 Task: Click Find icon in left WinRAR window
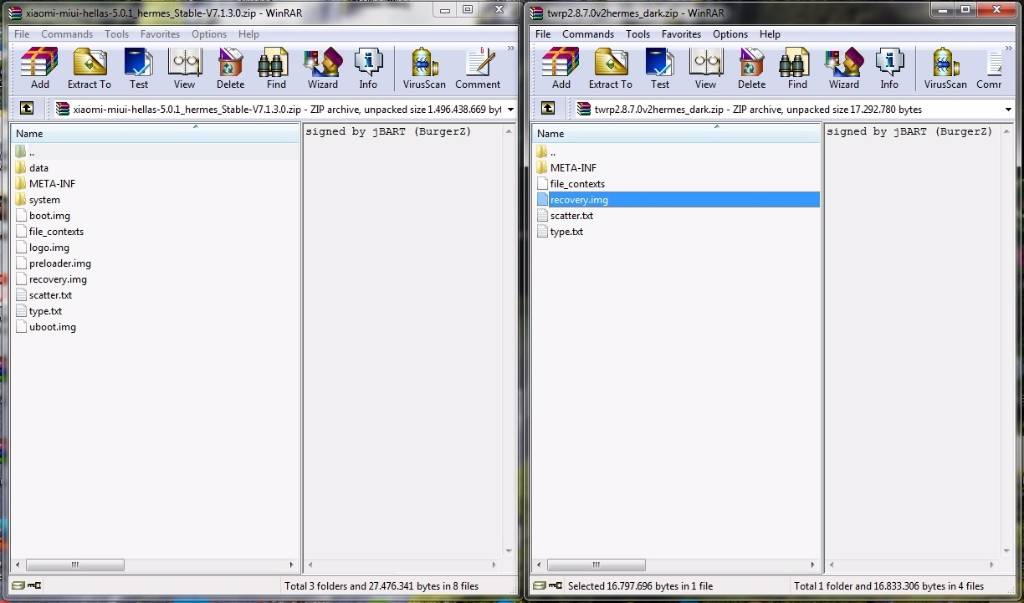coord(276,68)
